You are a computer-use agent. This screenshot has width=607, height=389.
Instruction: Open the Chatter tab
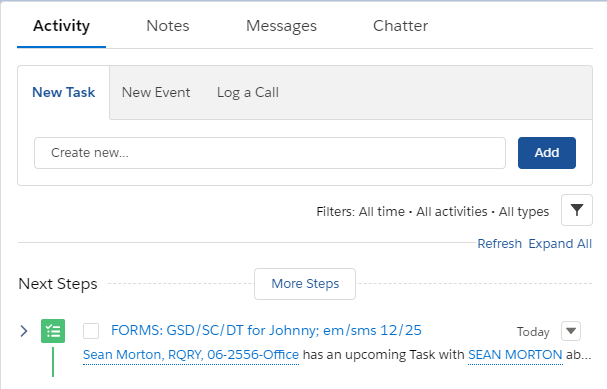pos(400,26)
